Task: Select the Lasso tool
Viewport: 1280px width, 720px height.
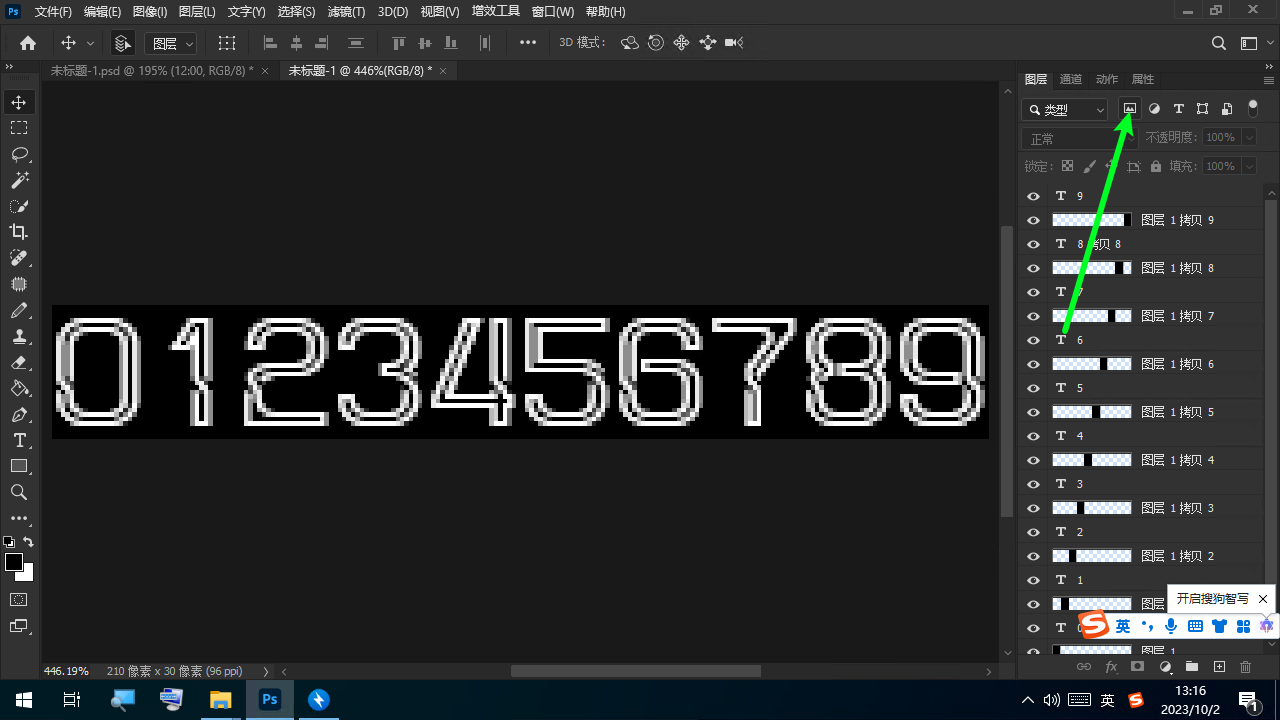Action: coord(19,154)
